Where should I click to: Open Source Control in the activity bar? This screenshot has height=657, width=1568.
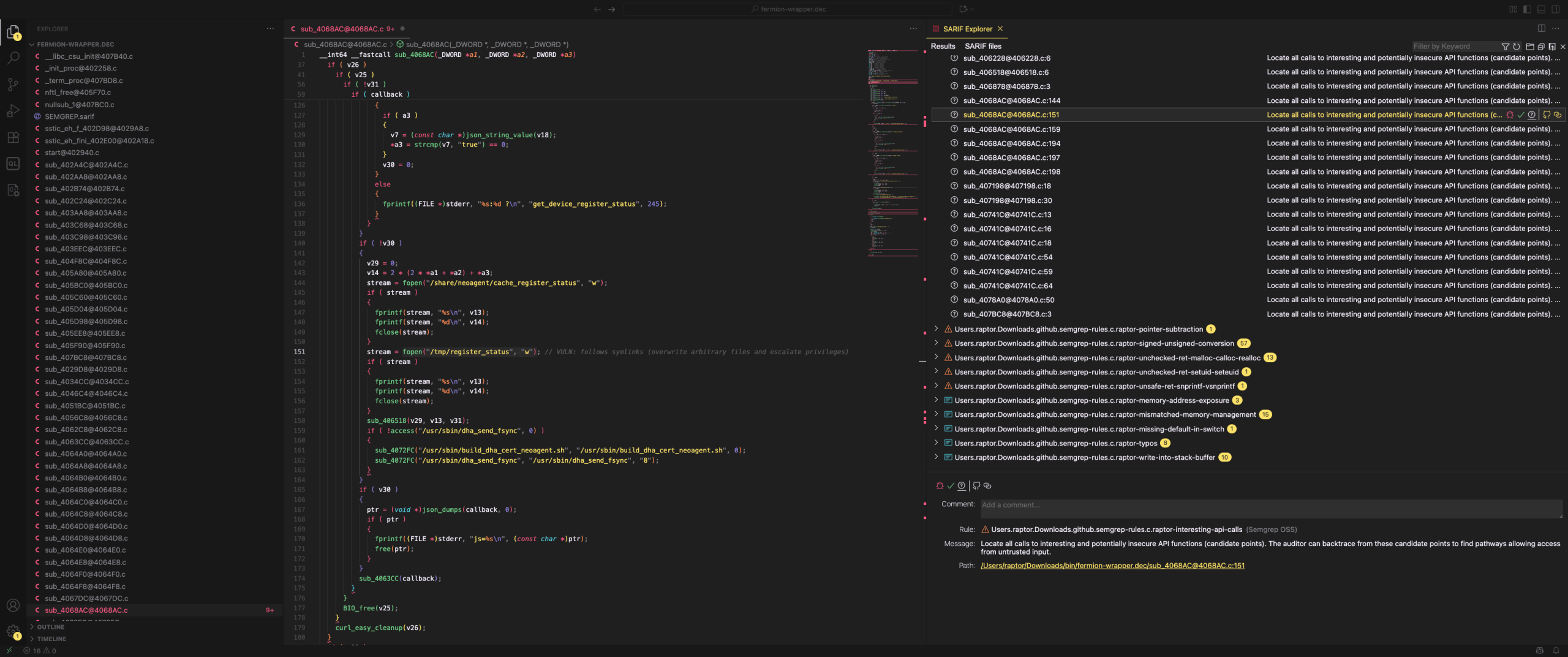click(x=13, y=85)
